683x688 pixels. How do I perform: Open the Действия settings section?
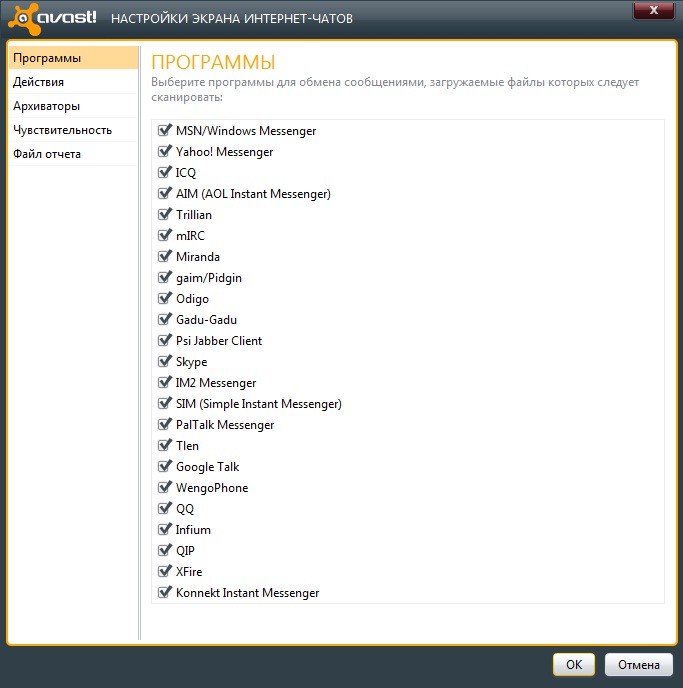click(73, 82)
